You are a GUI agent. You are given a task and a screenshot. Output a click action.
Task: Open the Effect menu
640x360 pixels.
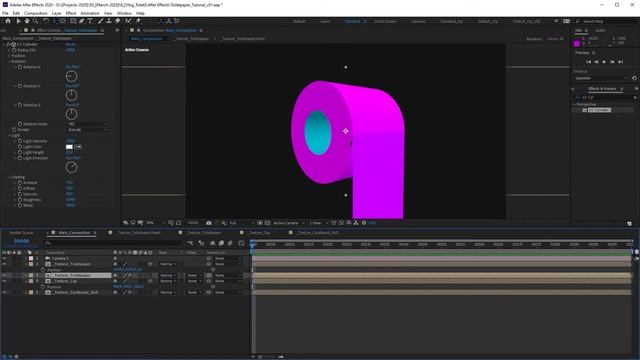[71, 13]
